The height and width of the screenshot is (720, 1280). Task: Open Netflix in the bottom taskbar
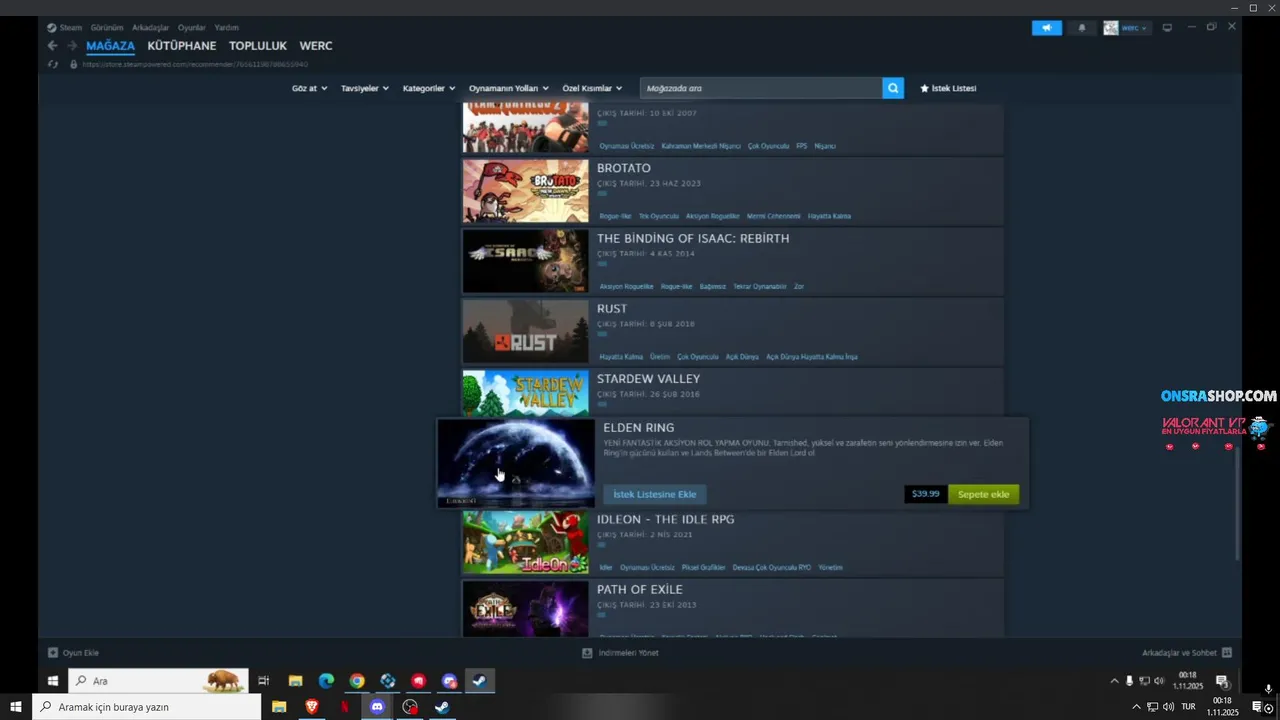[344, 707]
